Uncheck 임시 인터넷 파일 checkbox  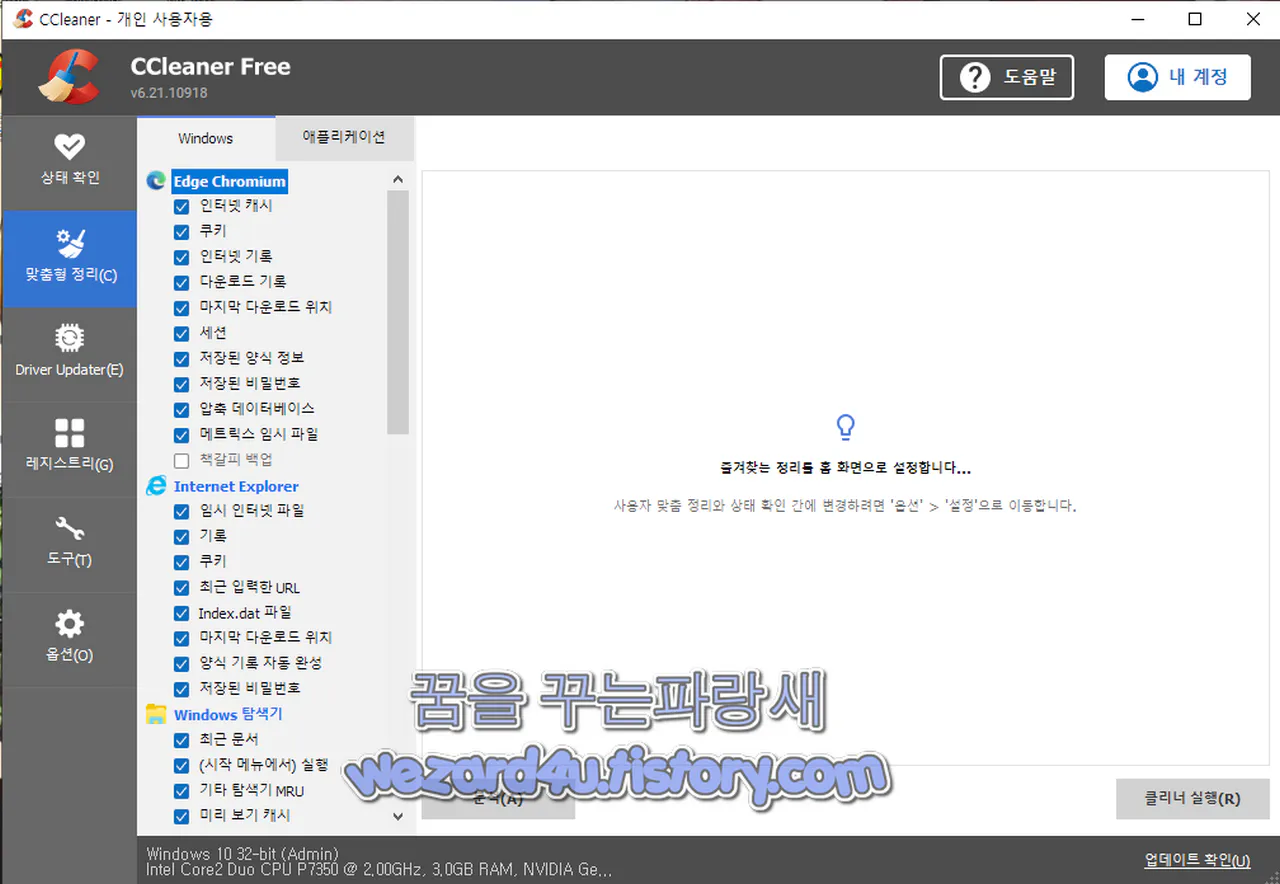coord(181,511)
